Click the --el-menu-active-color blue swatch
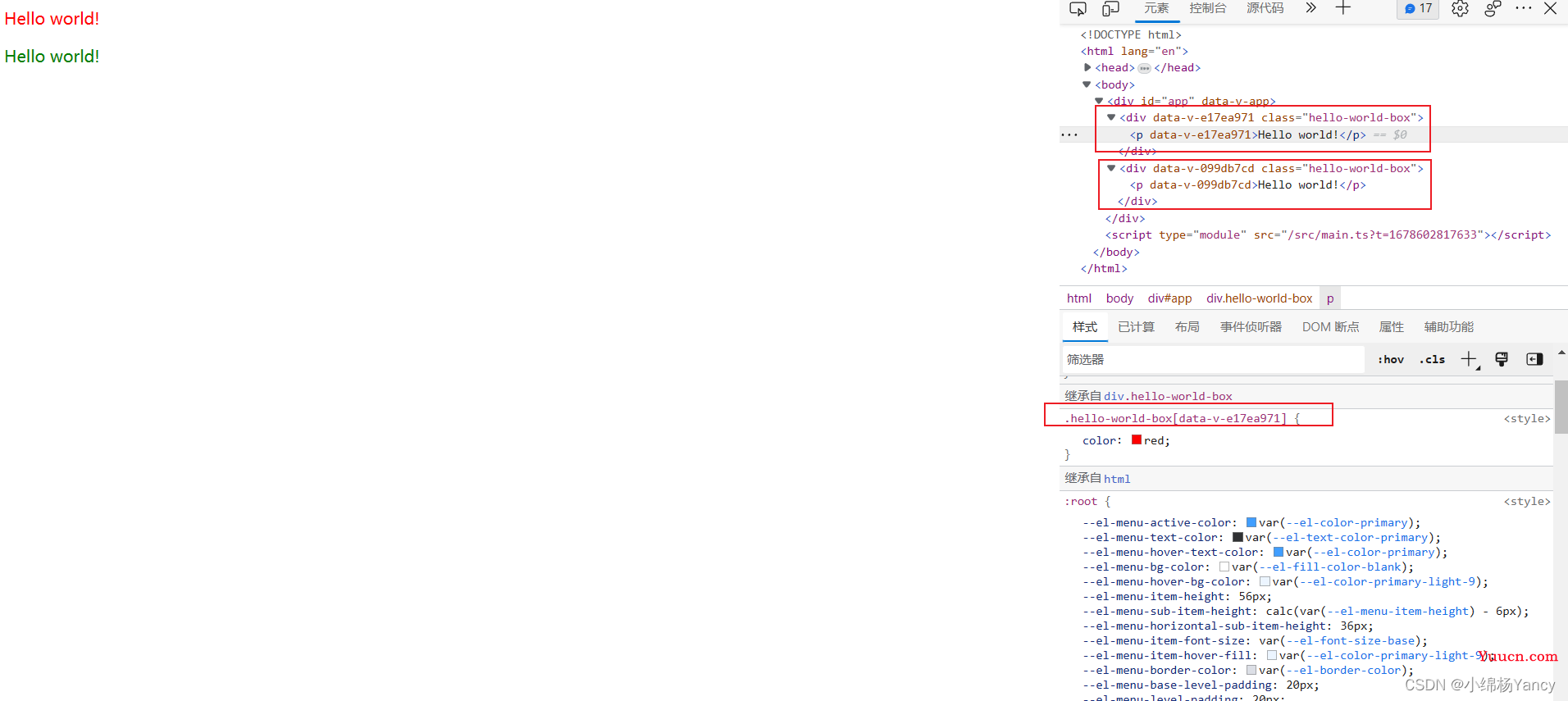Viewport: 1568px width, 701px height. [x=1251, y=522]
